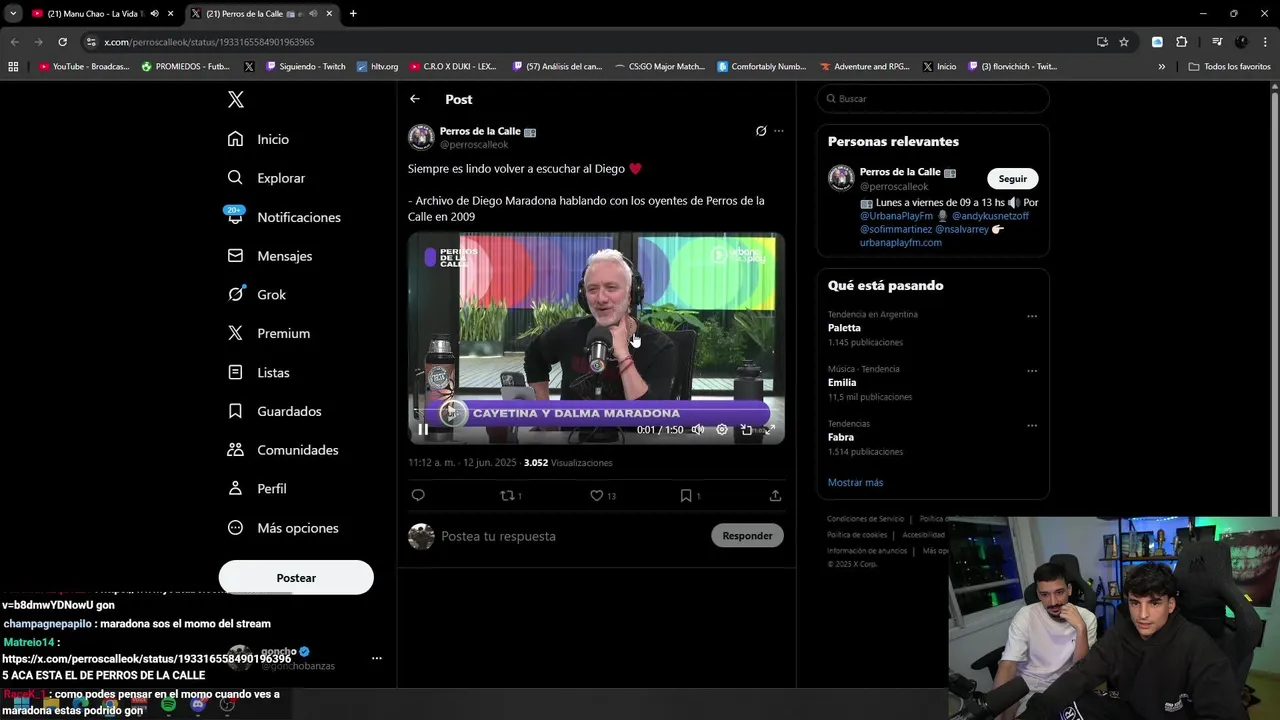Open Listas in the sidebar
1280x720 pixels.
point(258,372)
